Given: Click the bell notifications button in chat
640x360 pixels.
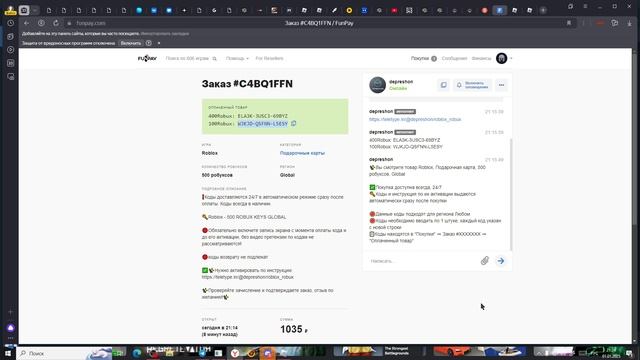Looking at the screenshot, I should coord(472,85).
